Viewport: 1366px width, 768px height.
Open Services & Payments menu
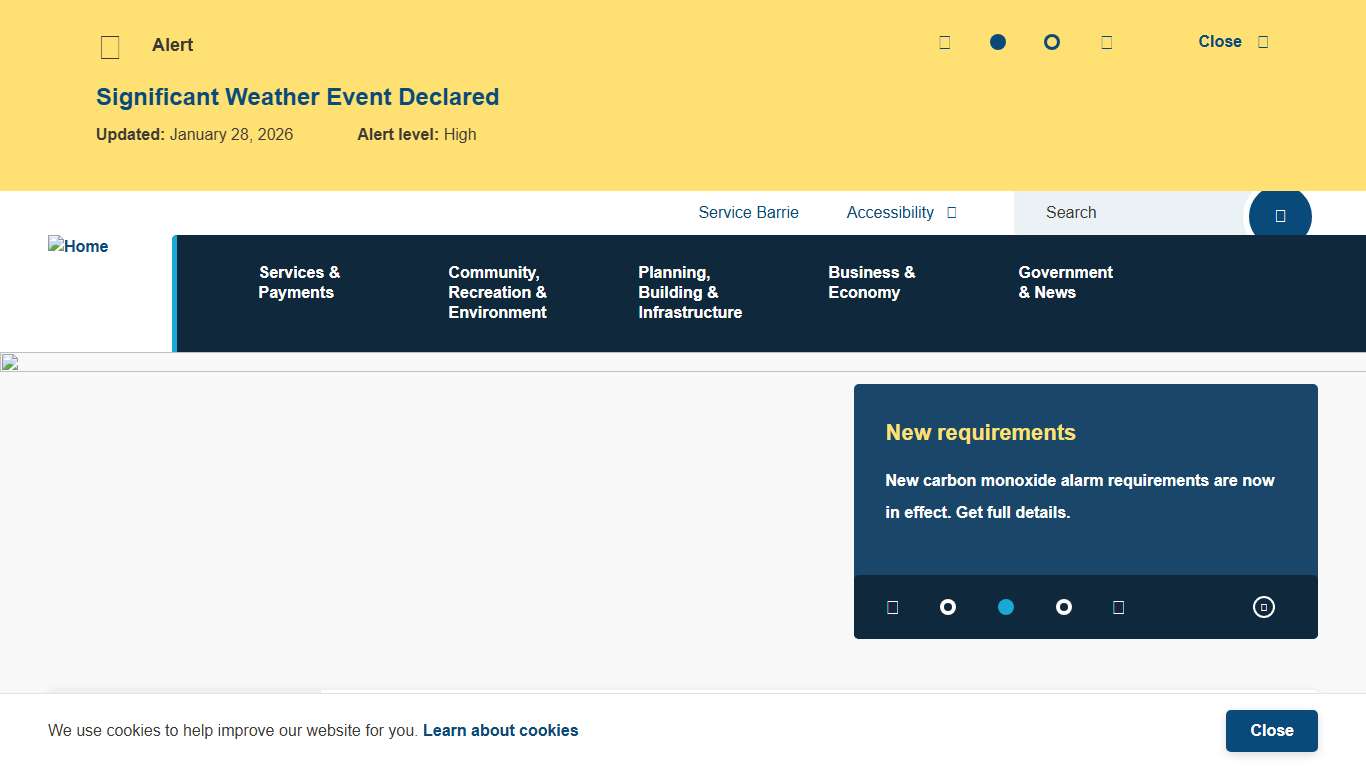tap(299, 282)
